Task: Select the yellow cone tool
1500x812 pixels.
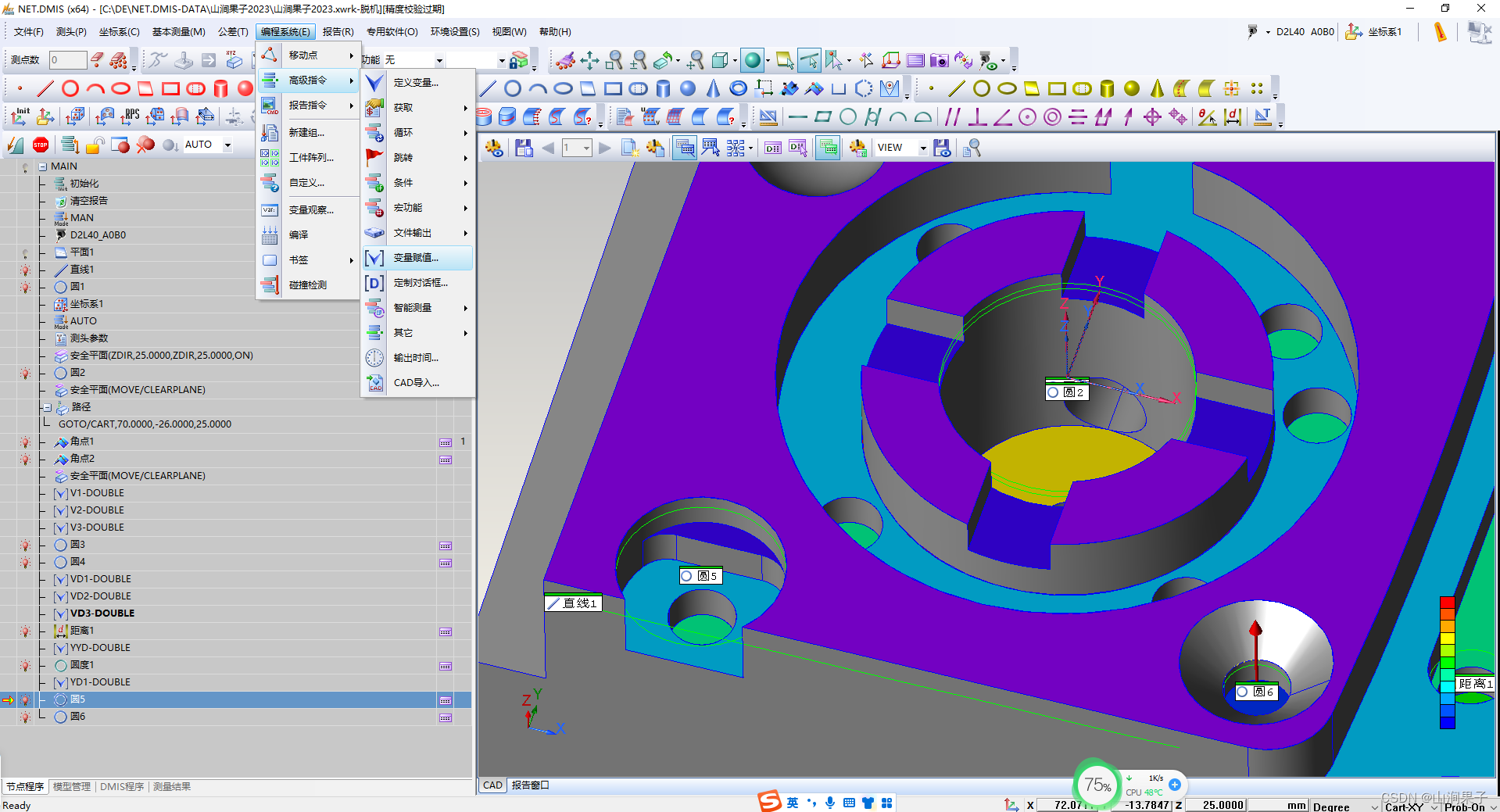Action: point(1157,88)
